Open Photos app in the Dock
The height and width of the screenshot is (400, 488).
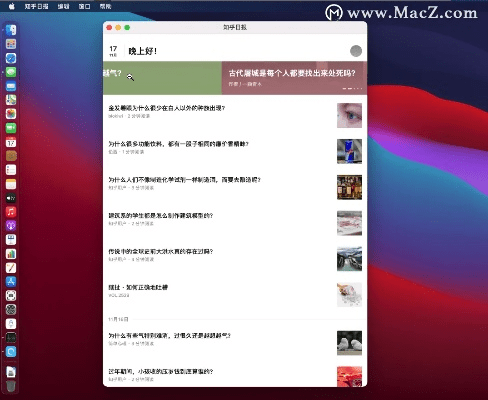tap(11, 114)
